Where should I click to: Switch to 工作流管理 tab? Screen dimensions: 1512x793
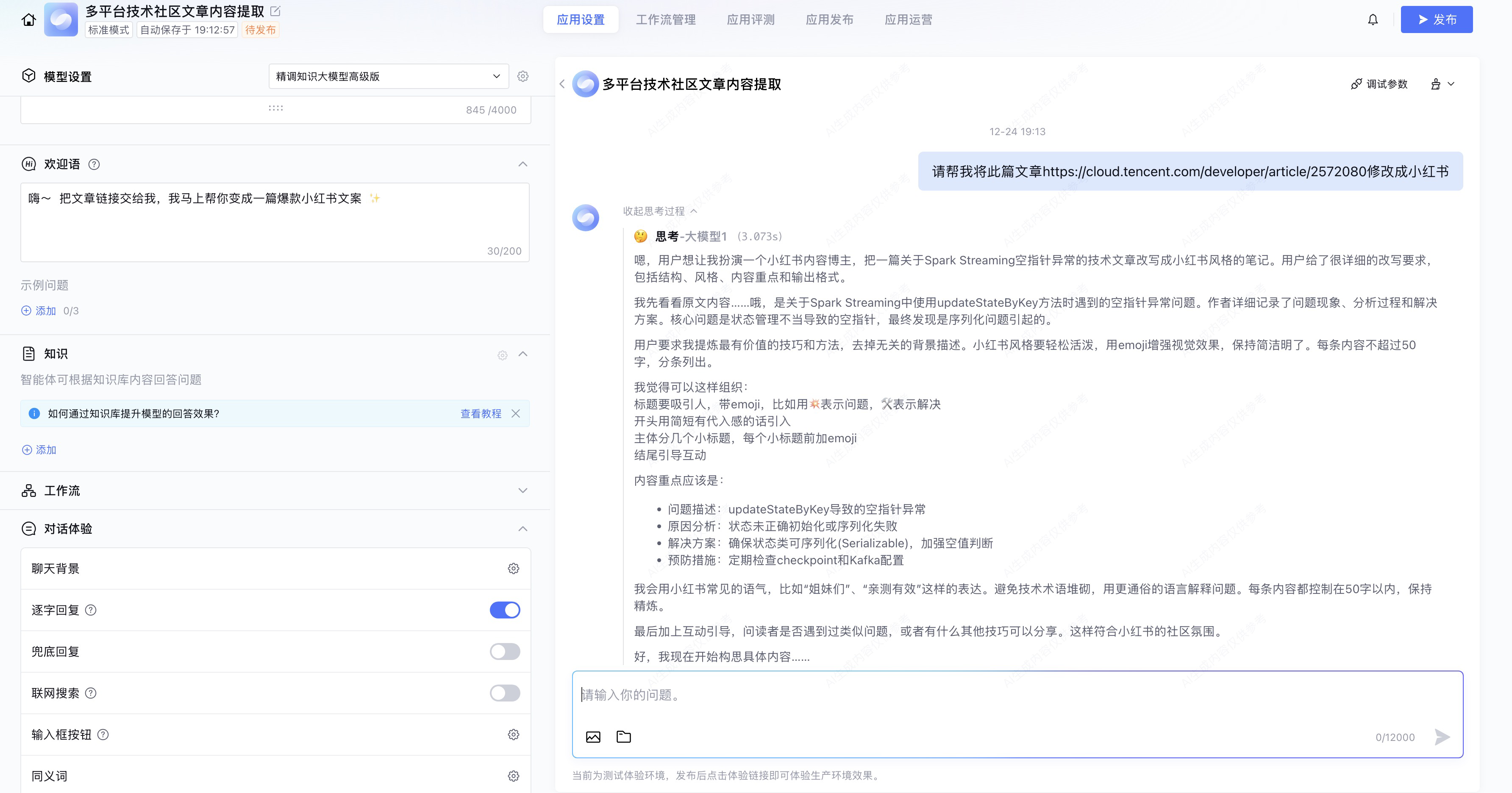(x=666, y=20)
